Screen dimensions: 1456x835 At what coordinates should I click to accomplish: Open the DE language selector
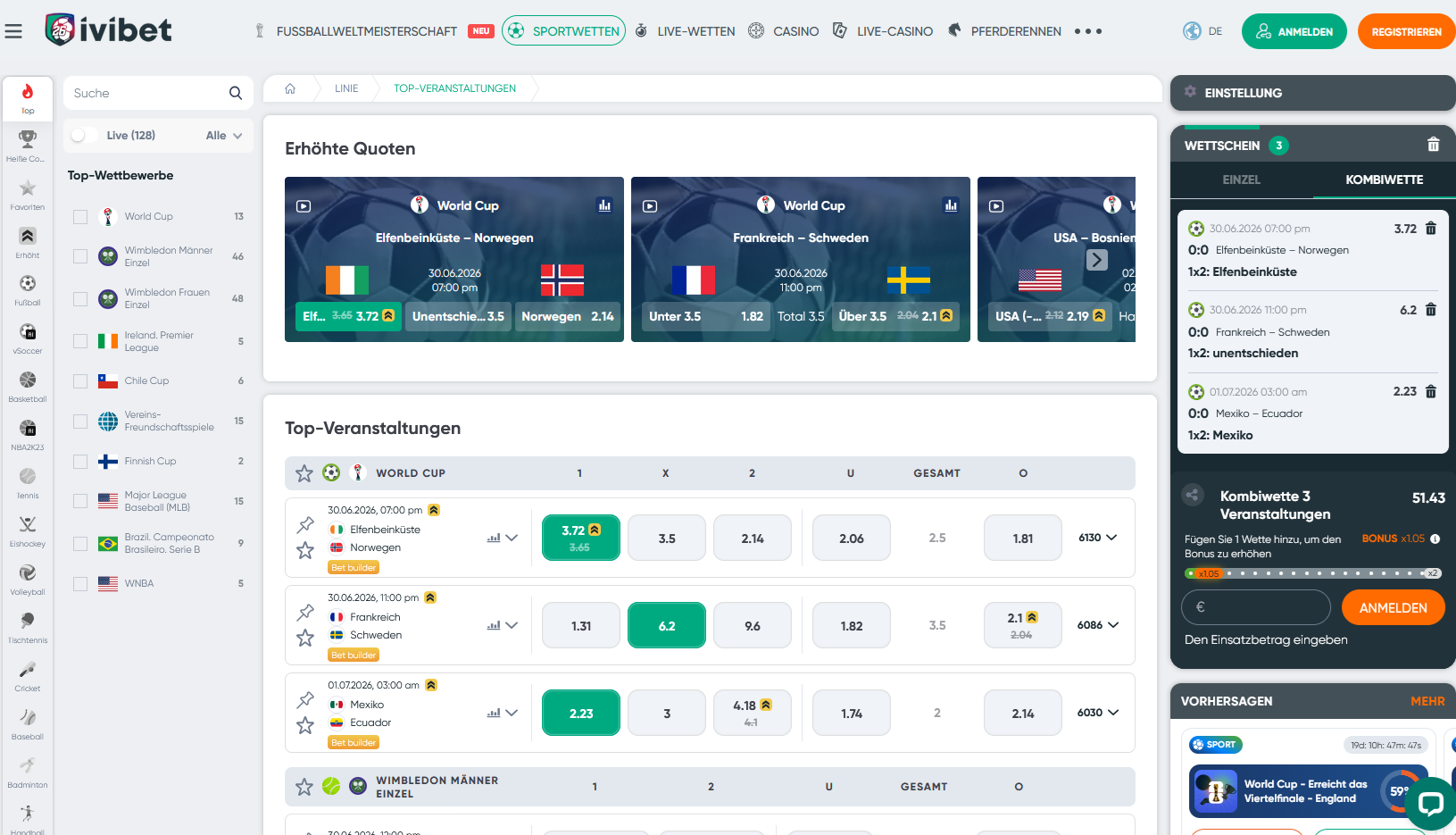pos(1202,31)
